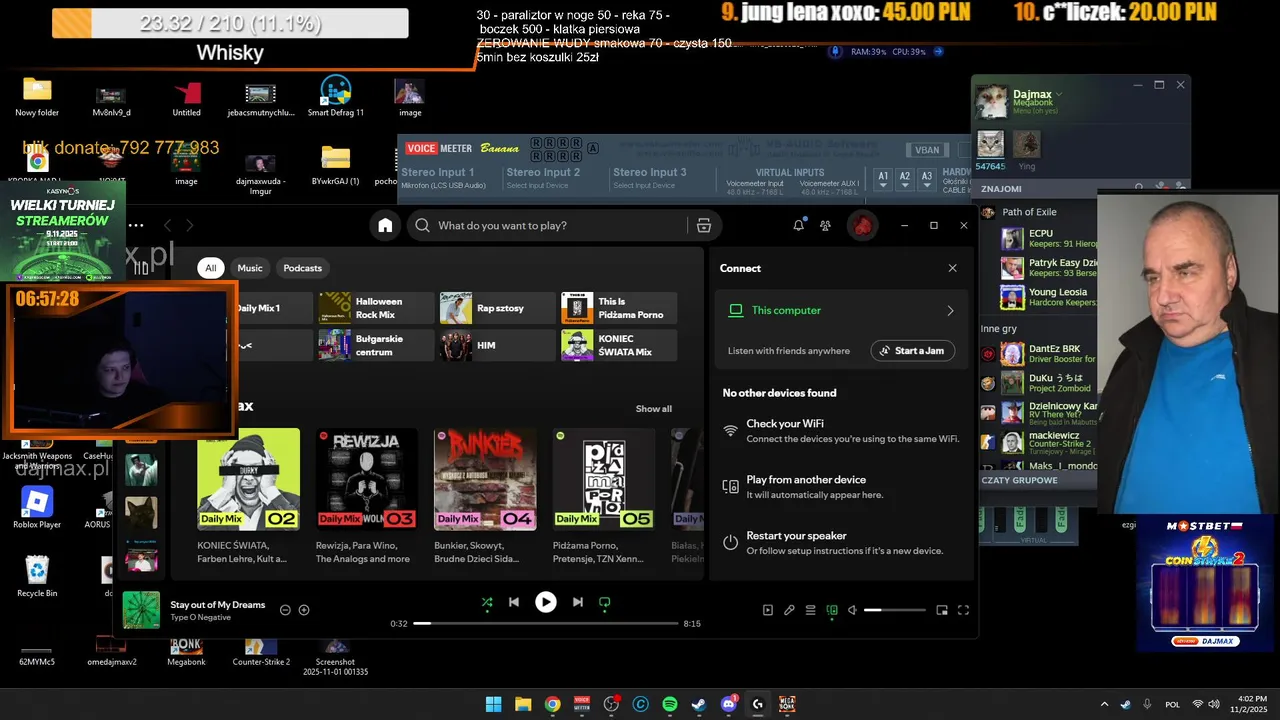Expand CZATY GRUPOWE section
Screen dimensions: 1280x720
pyautogui.click(x=1019, y=480)
